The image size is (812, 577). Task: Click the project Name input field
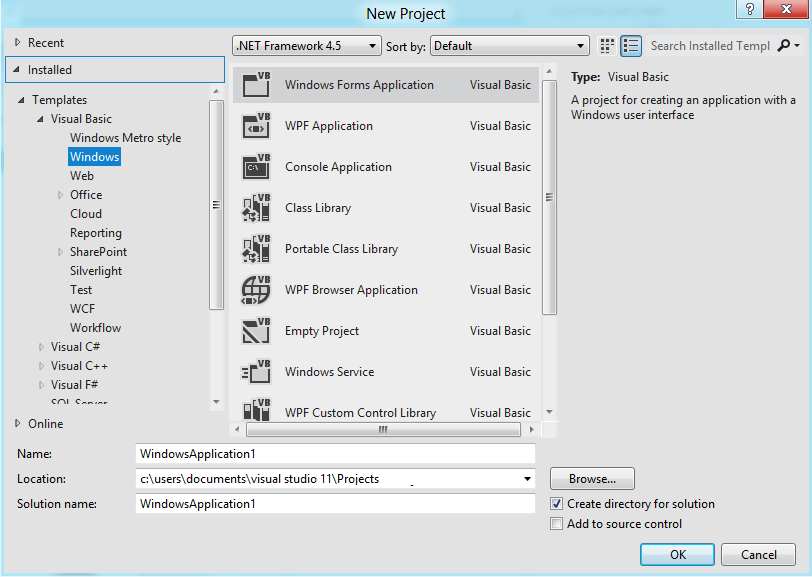click(x=335, y=454)
